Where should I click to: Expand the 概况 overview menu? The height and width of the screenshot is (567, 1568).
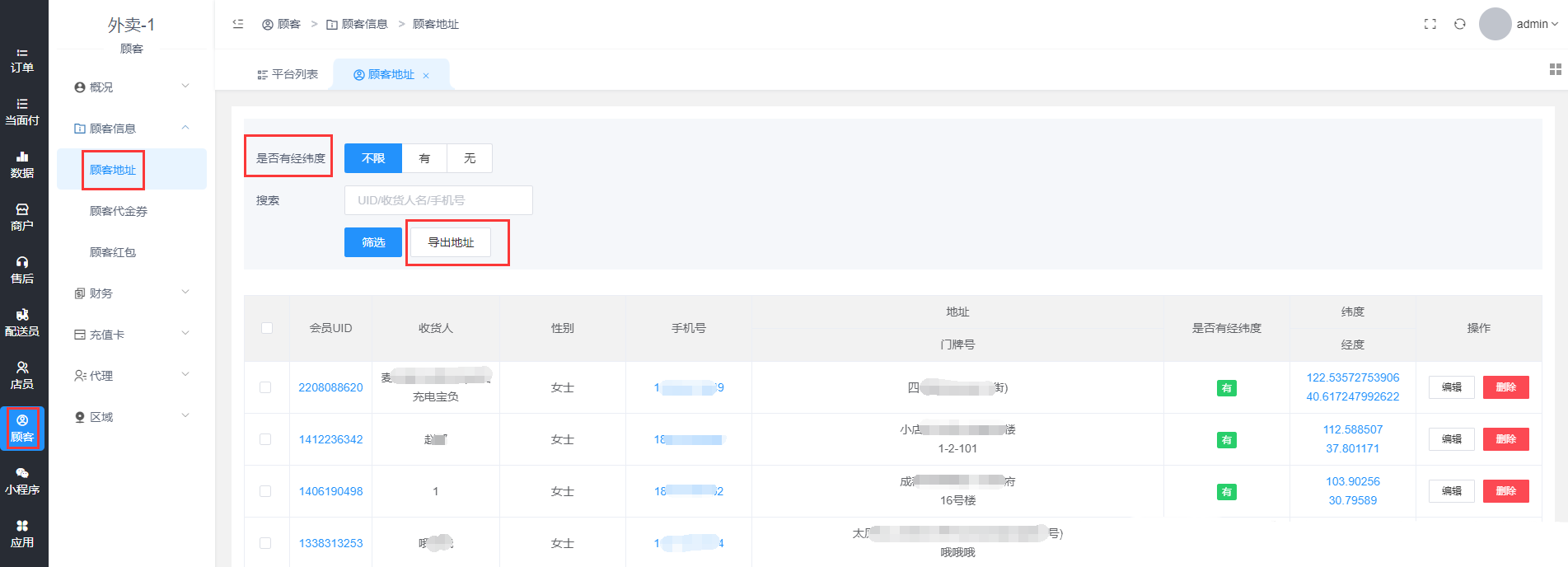coord(132,87)
